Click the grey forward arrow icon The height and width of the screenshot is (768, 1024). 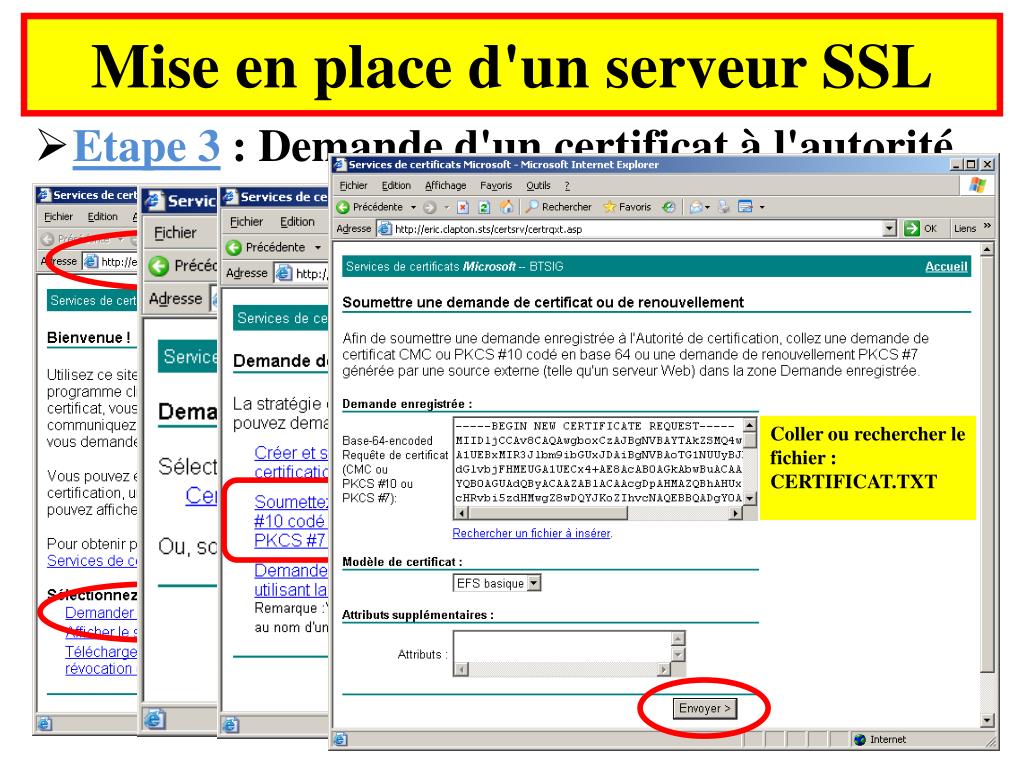click(x=430, y=208)
